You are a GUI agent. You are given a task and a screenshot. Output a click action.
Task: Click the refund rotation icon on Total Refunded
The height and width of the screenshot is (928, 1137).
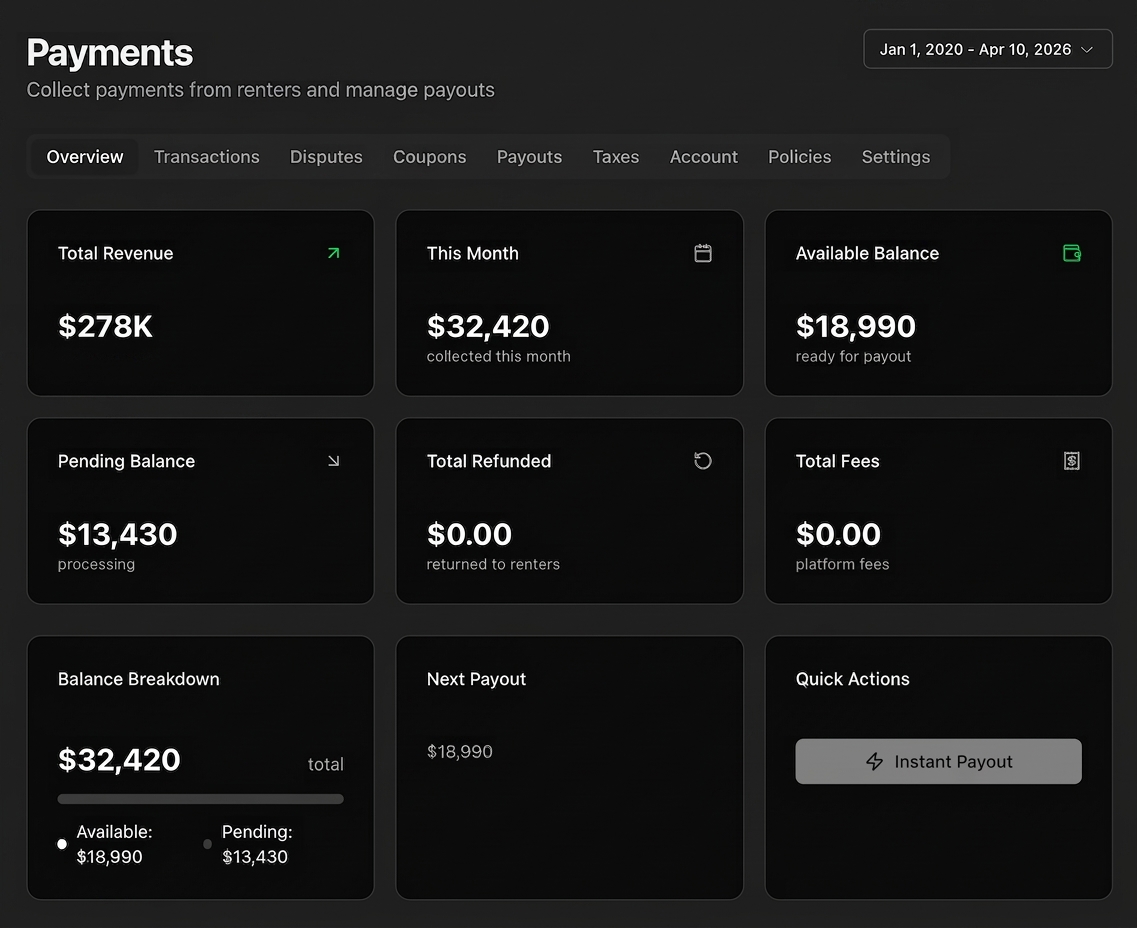[x=703, y=461]
